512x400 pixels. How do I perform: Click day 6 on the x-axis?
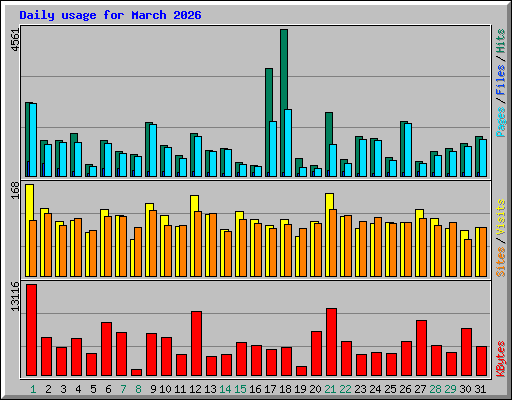108,389
